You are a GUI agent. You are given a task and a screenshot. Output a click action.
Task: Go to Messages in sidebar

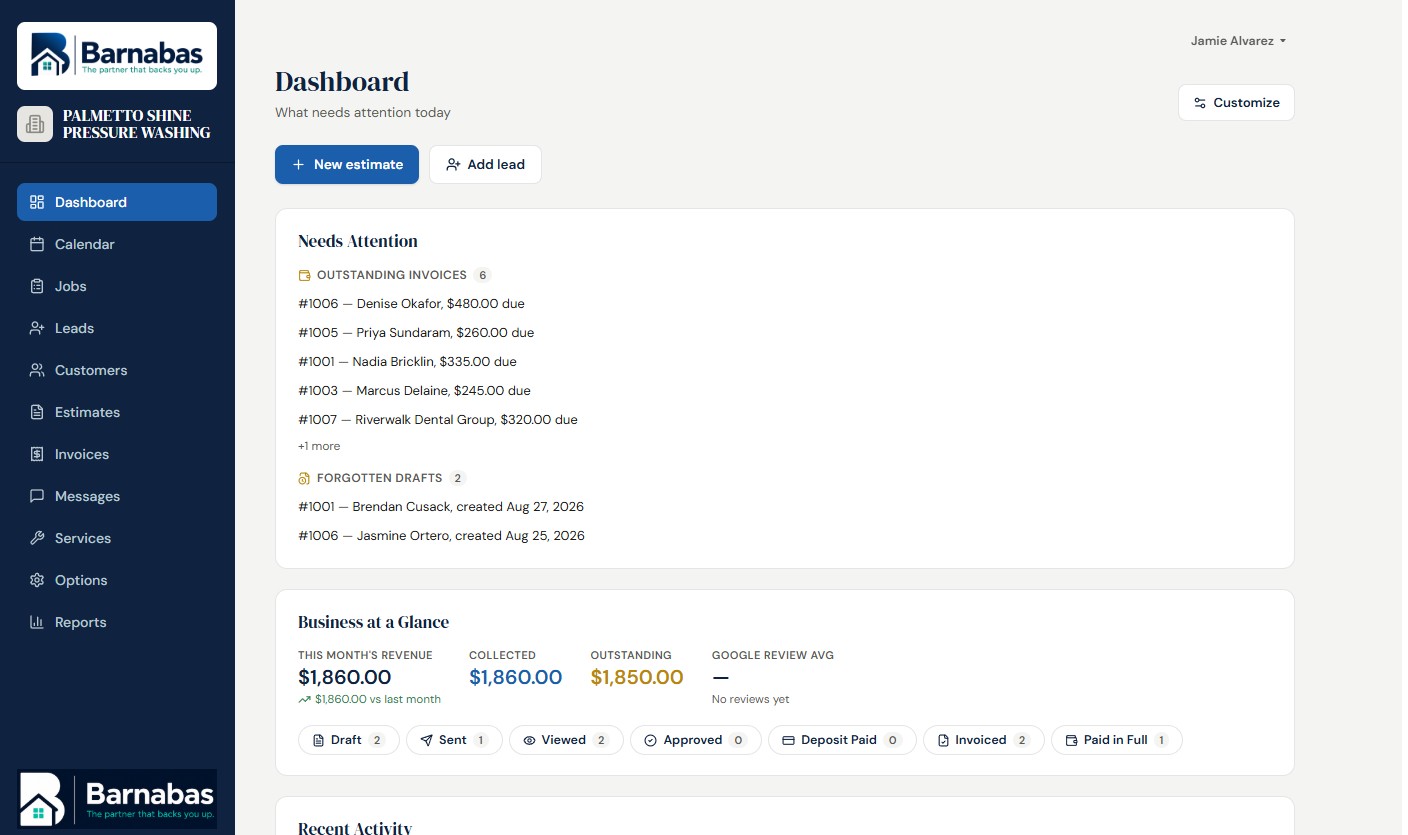(117, 496)
